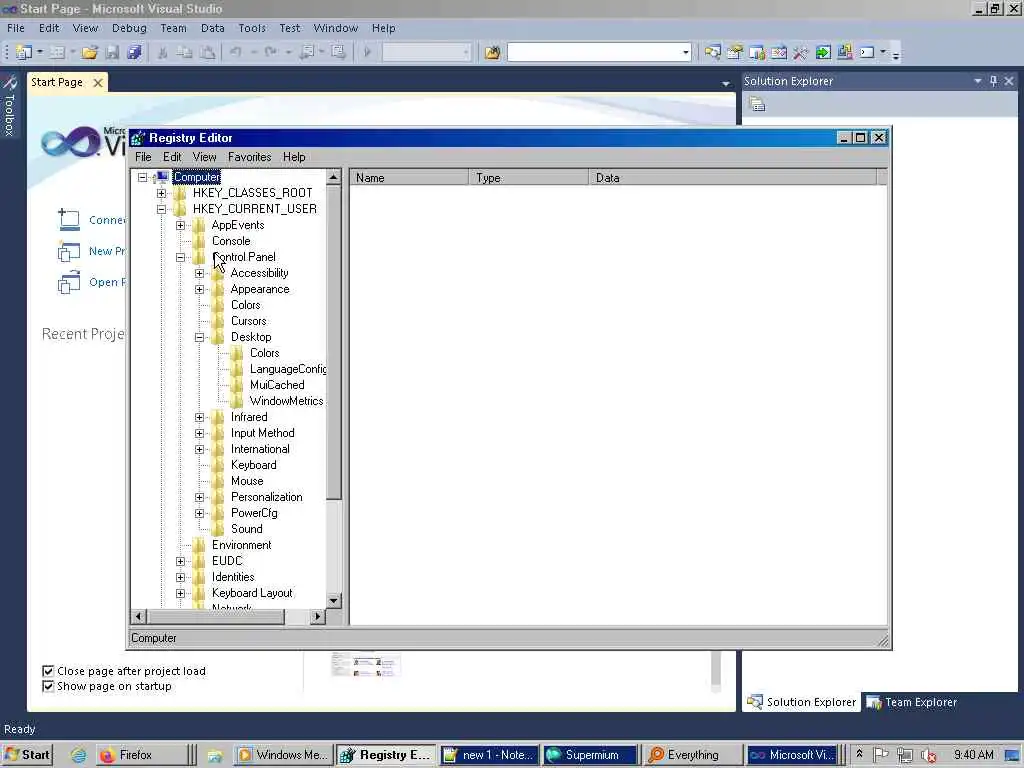The height and width of the screenshot is (768, 1024).
Task: Click the Find in Files toolbar icon
Action: click(492, 52)
